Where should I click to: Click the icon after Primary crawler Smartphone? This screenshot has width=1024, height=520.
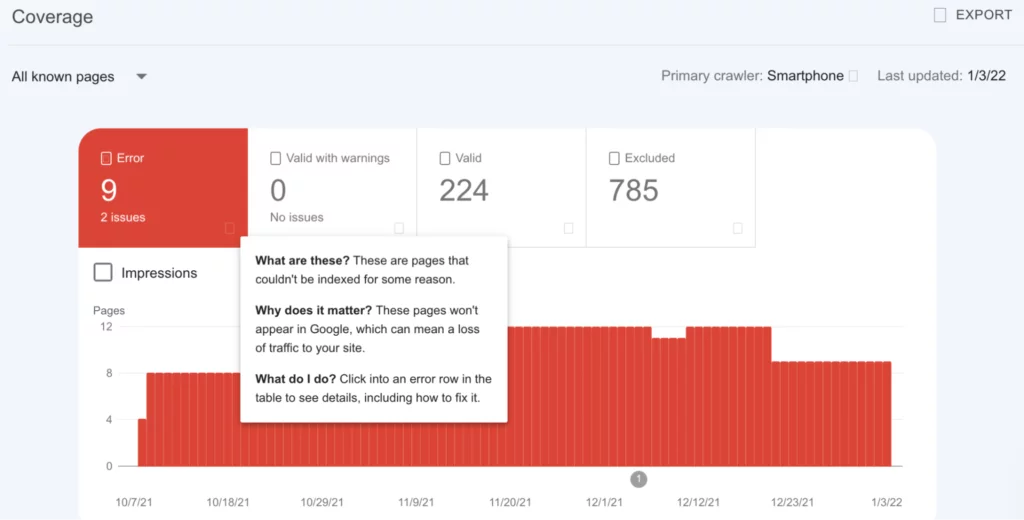point(853,77)
